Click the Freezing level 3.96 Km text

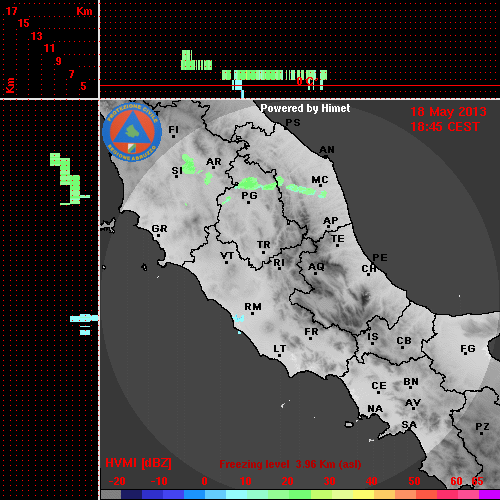point(290,464)
